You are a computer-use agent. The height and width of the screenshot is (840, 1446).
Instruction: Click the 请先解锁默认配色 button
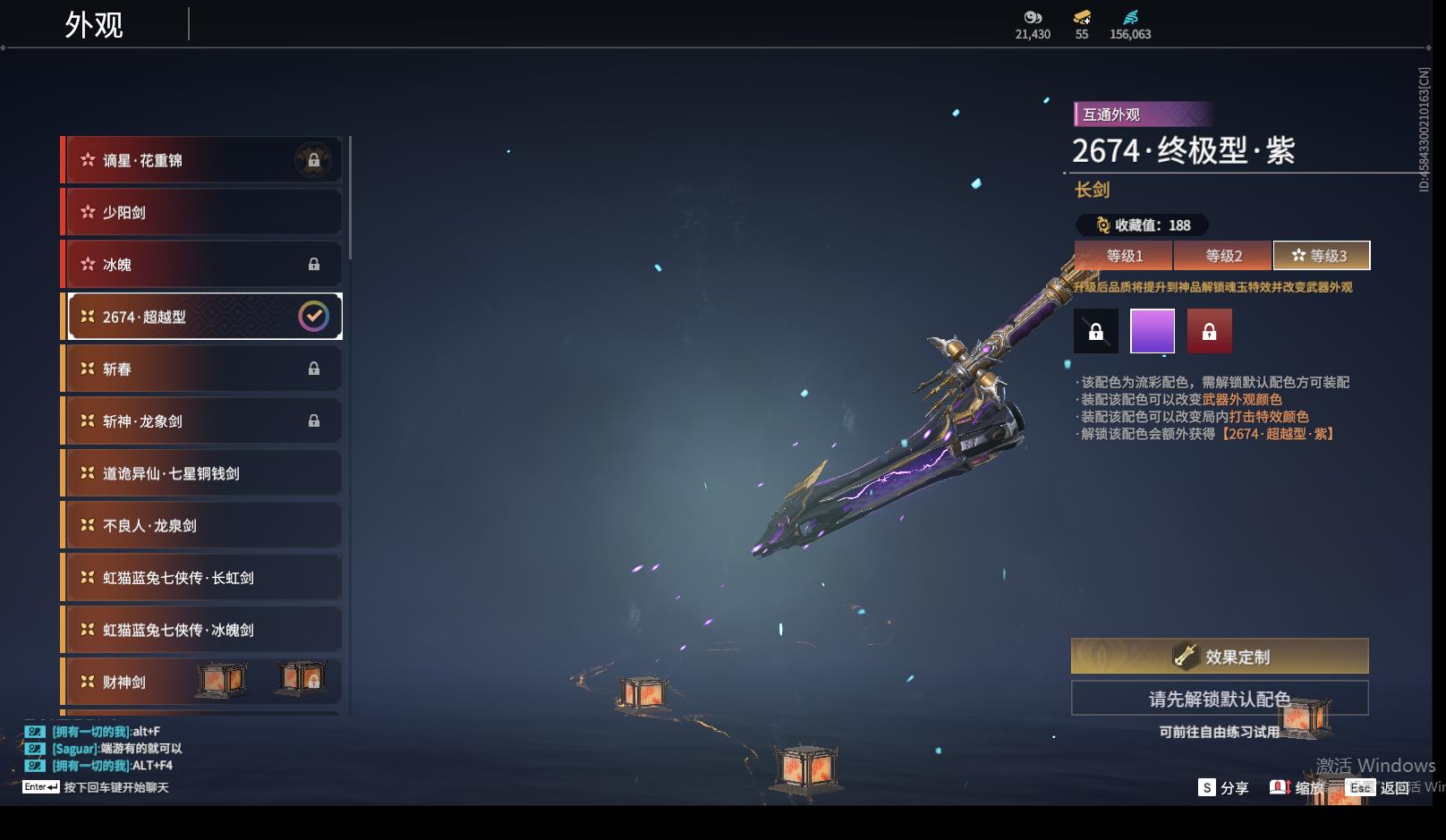tap(1220, 698)
